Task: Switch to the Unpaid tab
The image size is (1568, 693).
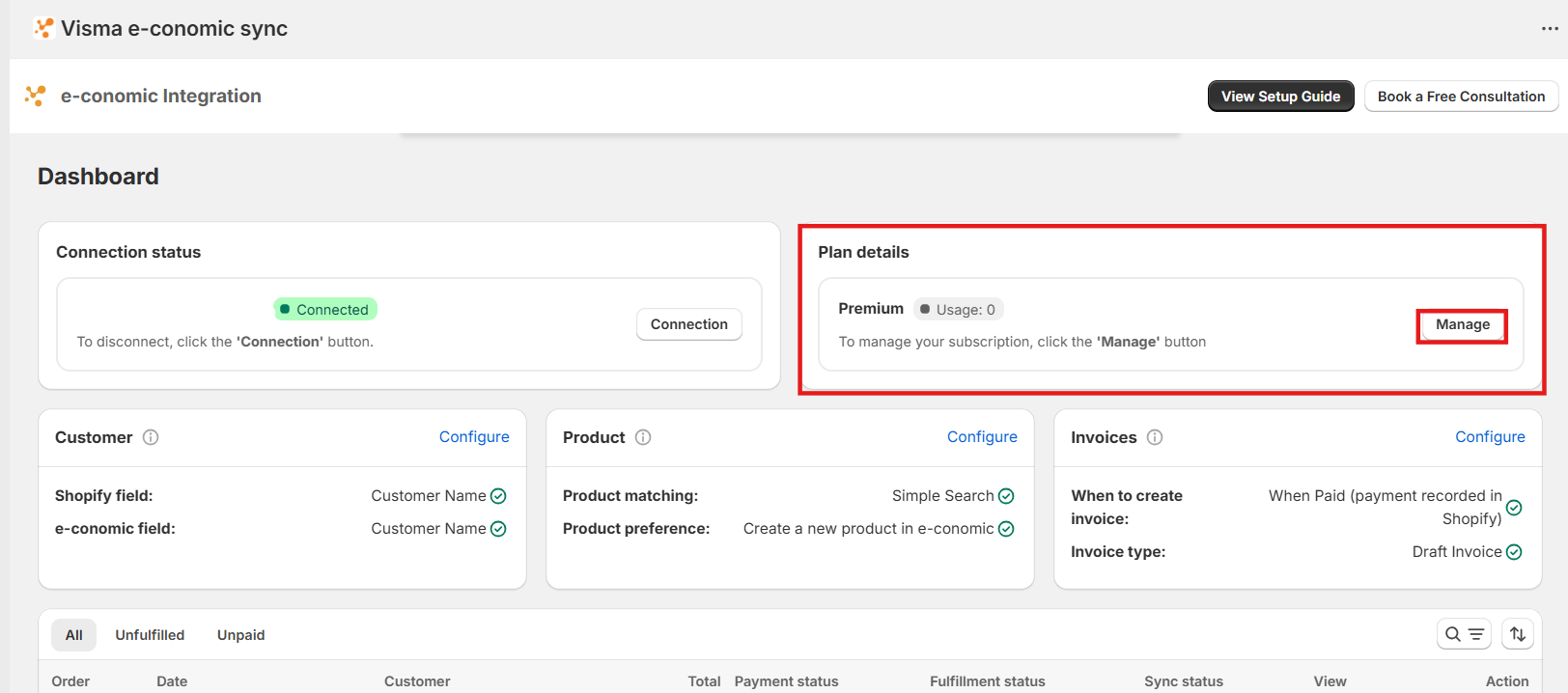Action: 240,635
